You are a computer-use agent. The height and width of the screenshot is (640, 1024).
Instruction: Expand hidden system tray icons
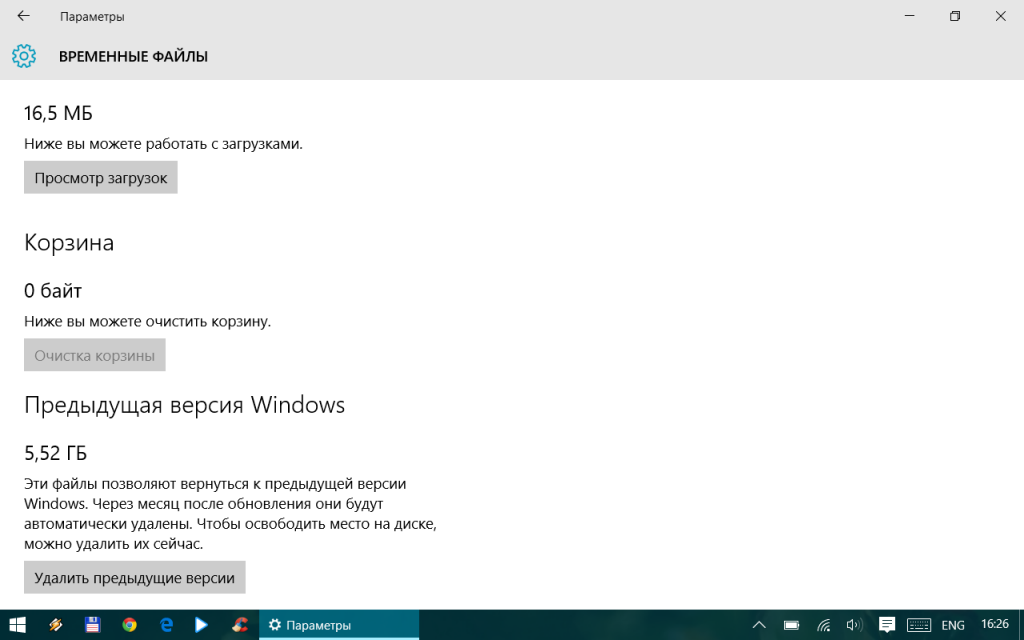click(x=758, y=624)
